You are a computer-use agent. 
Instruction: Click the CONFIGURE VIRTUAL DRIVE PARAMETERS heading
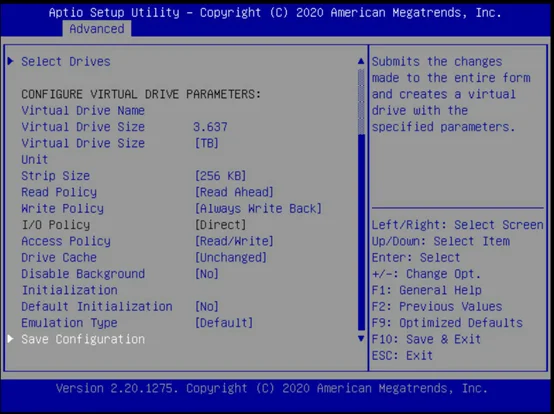141,94
